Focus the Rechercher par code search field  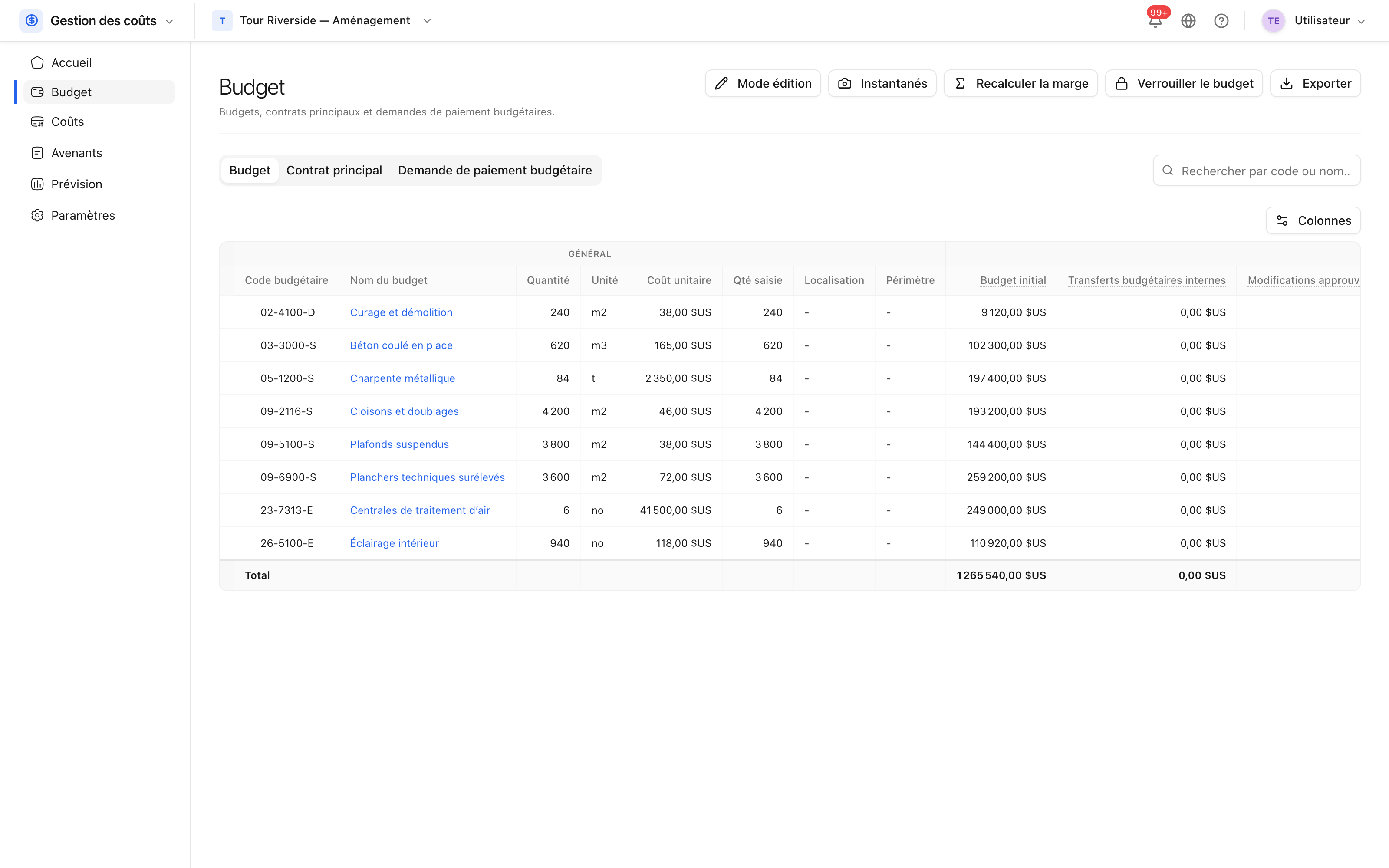[x=1257, y=171]
